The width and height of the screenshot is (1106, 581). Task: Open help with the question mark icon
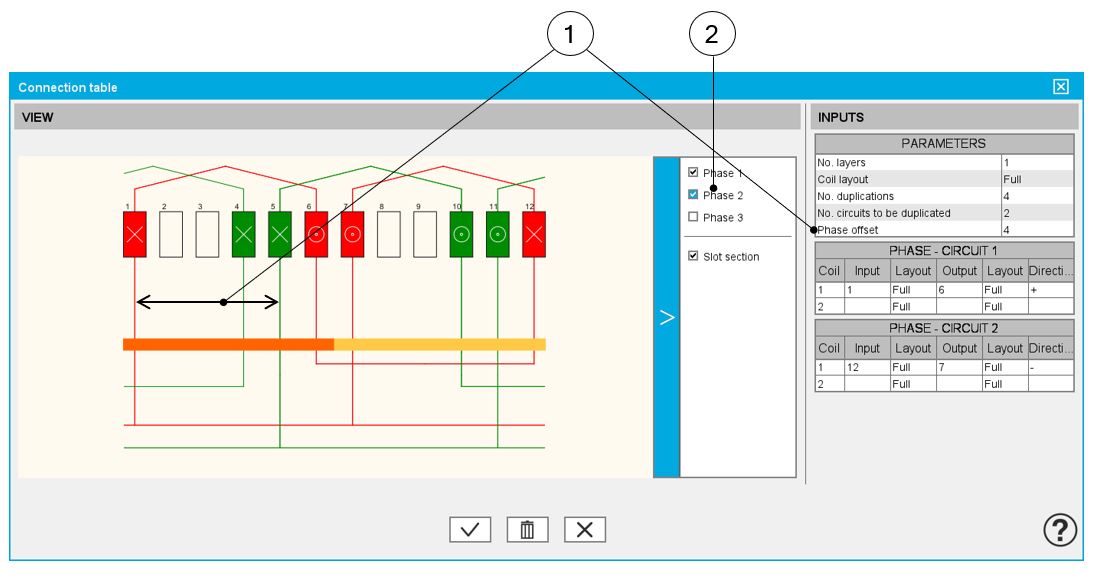(x=1060, y=530)
